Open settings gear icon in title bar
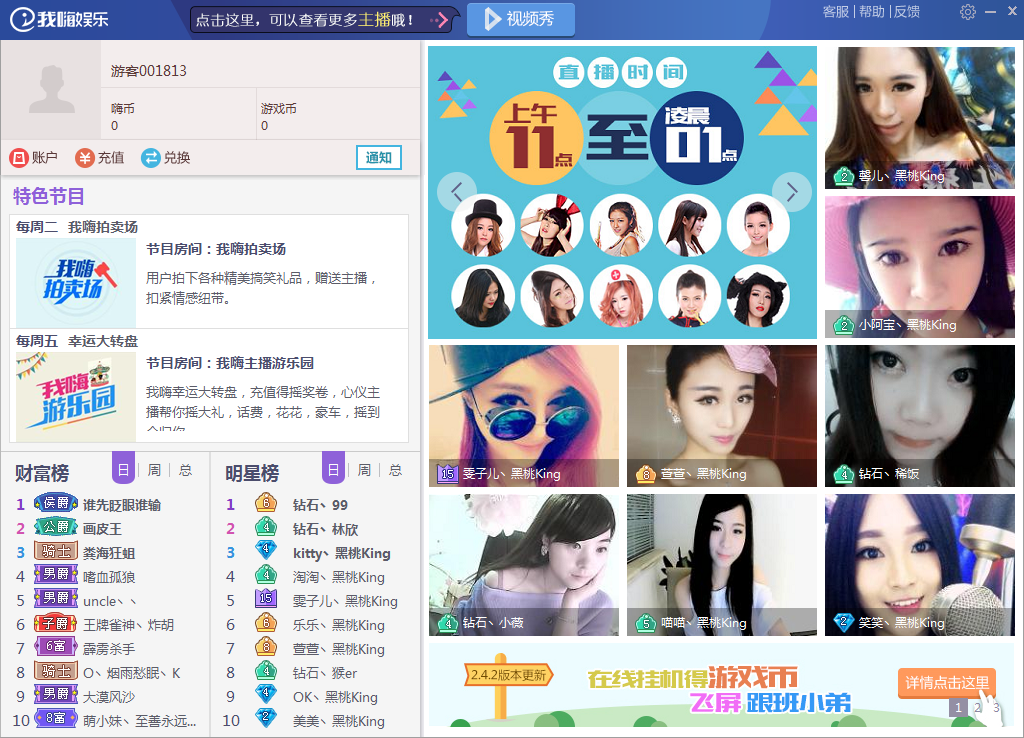Screen dimensions: 1024x738 point(967,12)
